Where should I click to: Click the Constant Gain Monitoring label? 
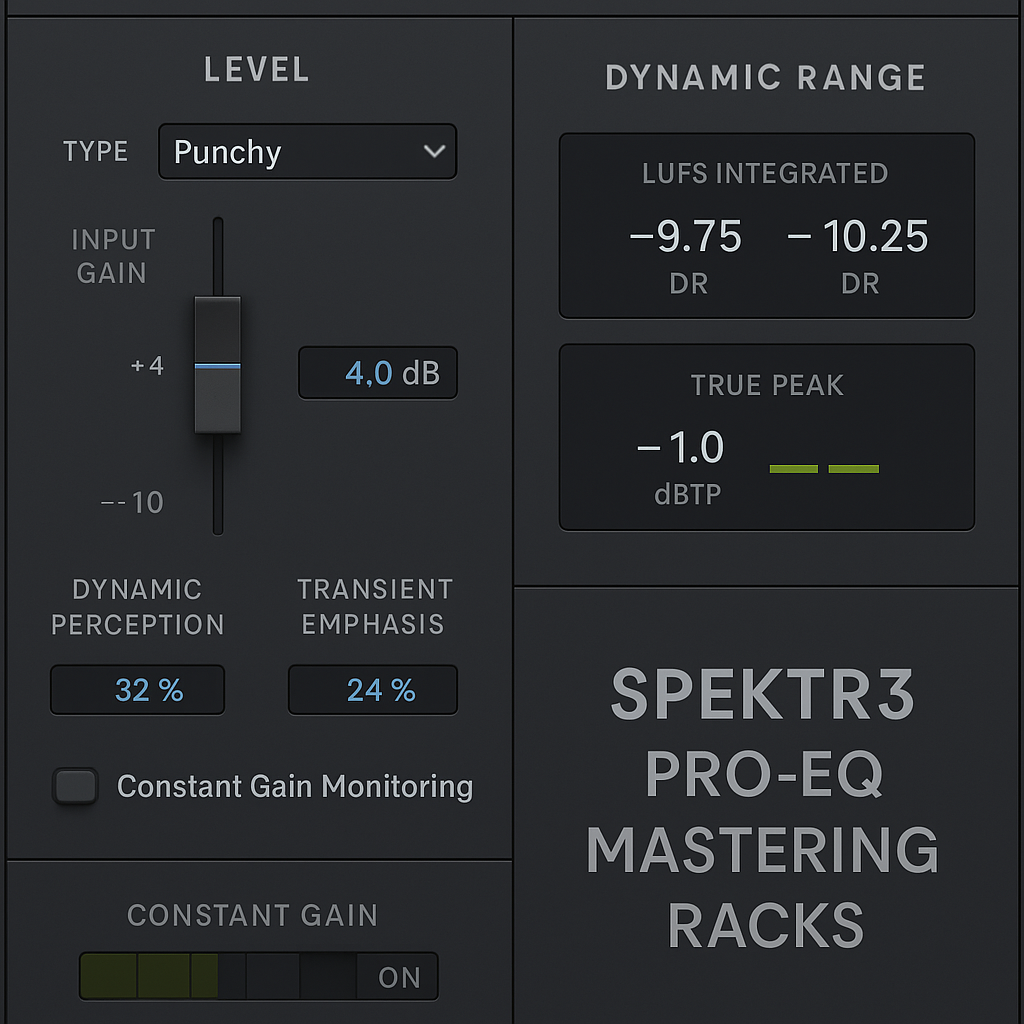pyautogui.click(x=295, y=787)
